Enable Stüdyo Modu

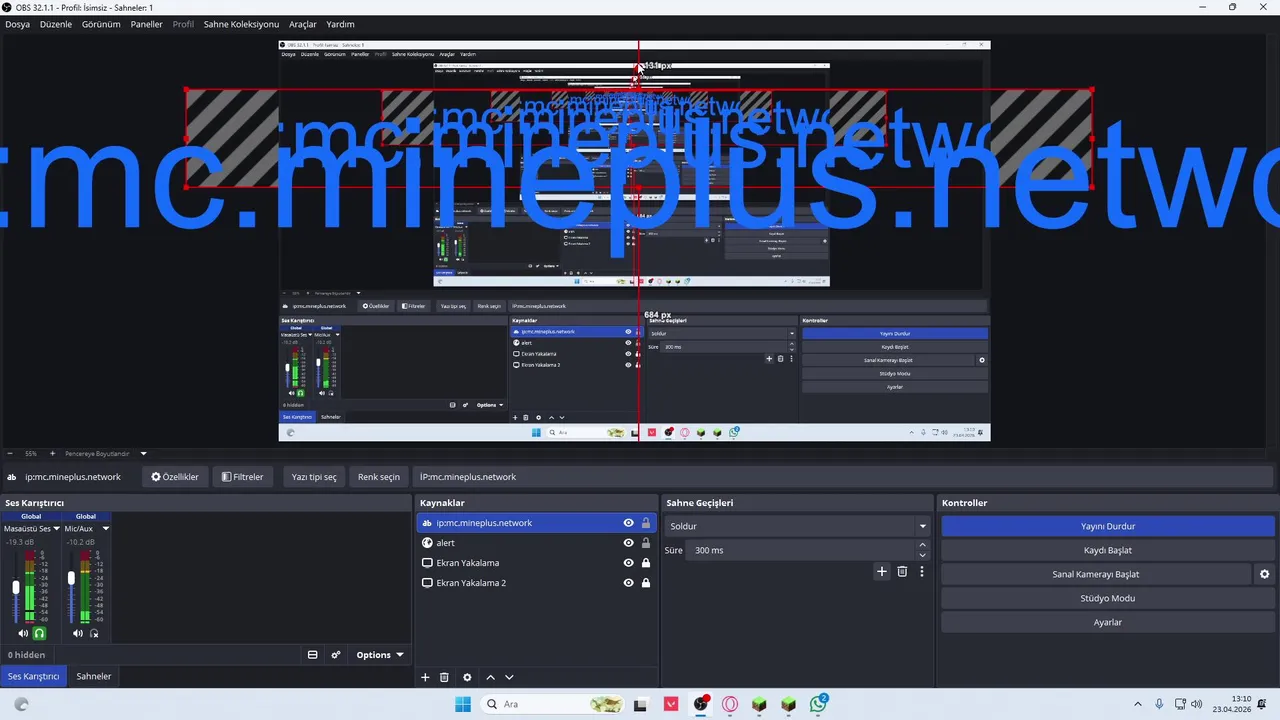(1108, 598)
